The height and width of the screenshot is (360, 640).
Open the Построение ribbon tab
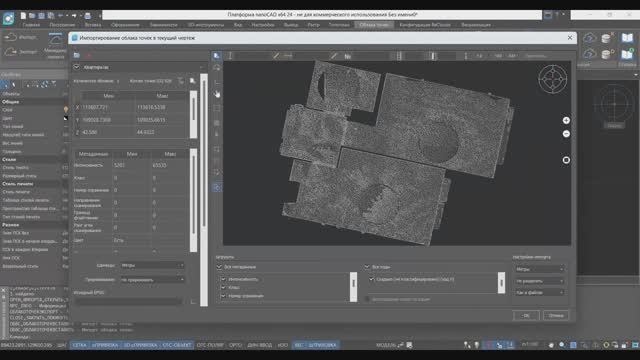62,25
